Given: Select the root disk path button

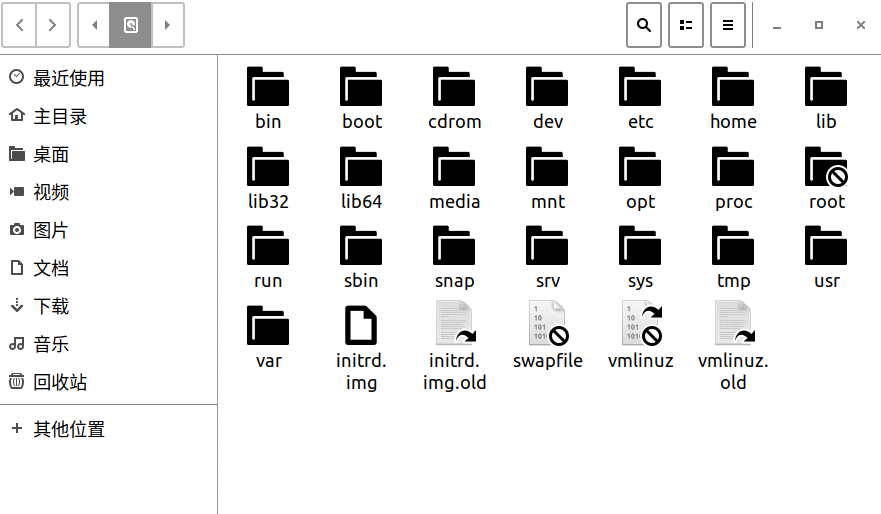Looking at the screenshot, I should pos(130,25).
